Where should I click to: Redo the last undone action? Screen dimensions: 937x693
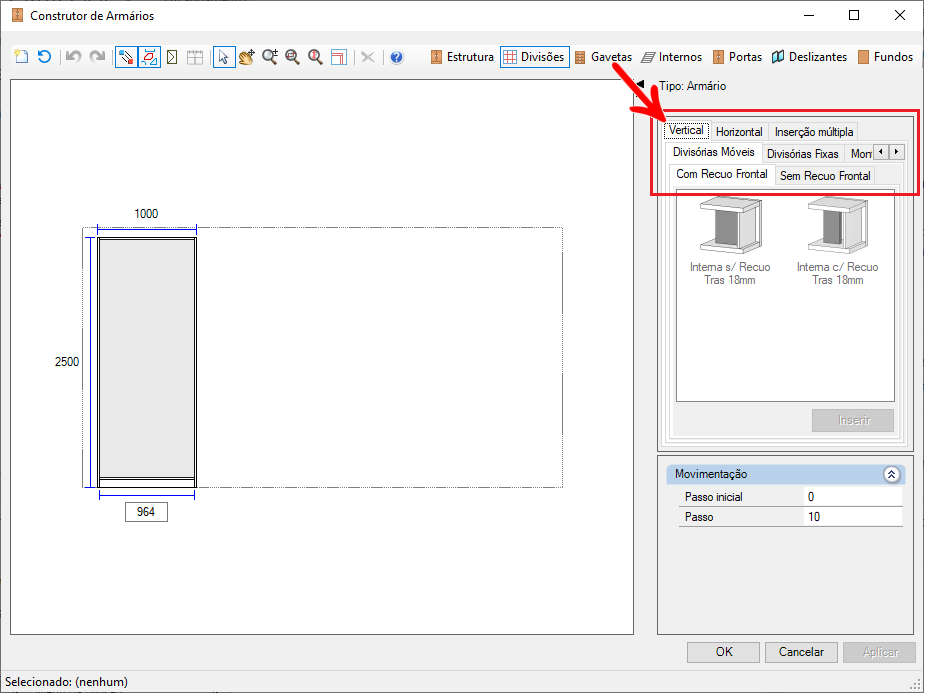[x=97, y=57]
